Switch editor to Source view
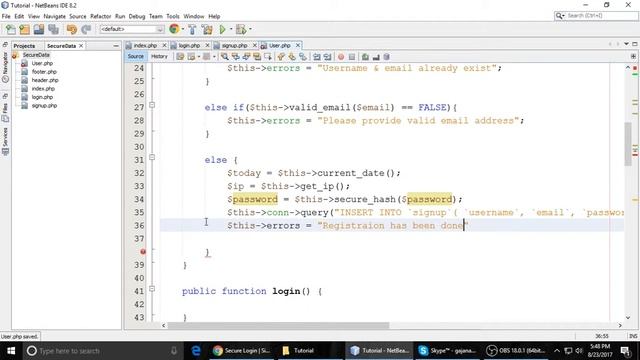 (136, 56)
